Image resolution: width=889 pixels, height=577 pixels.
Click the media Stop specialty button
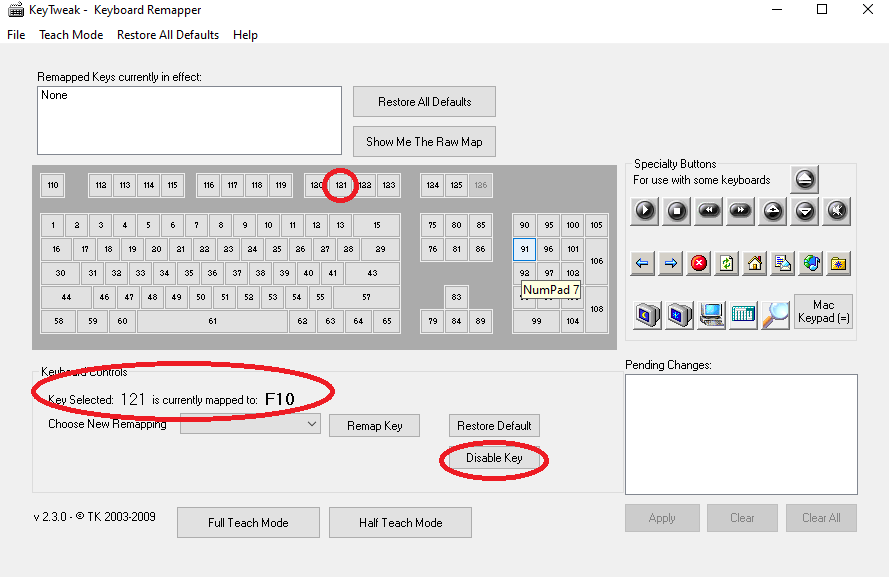point(677,211)
